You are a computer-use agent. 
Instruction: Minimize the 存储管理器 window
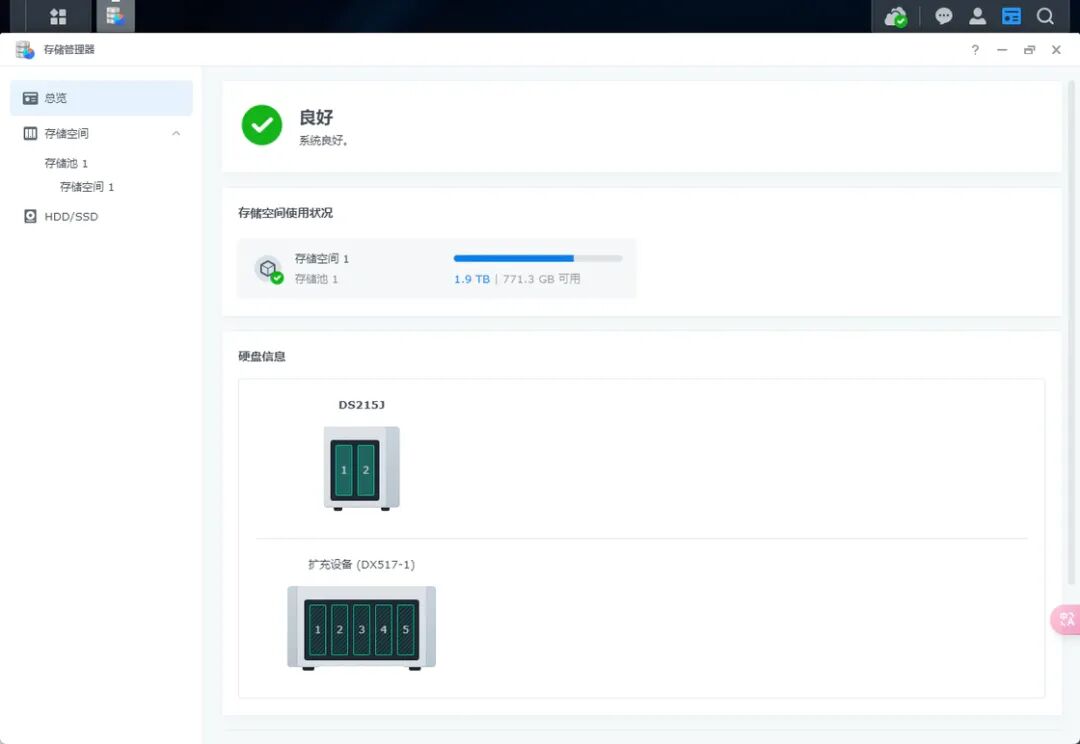tap(1002, 50)
